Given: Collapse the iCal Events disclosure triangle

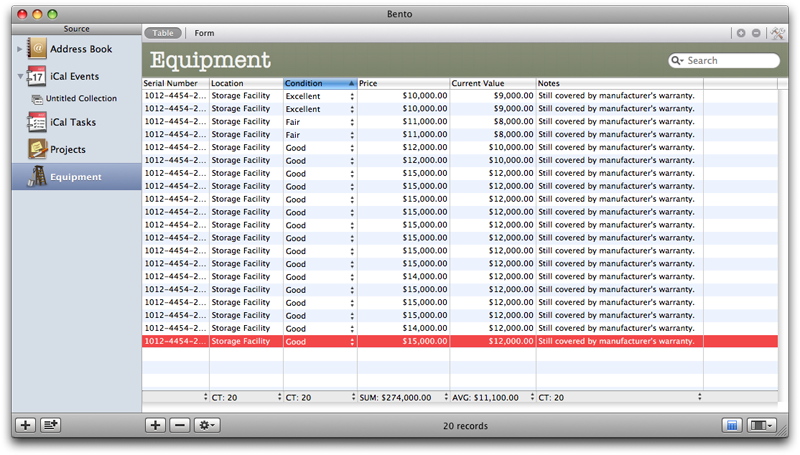Looking at the screenshot, I should 20,77.
